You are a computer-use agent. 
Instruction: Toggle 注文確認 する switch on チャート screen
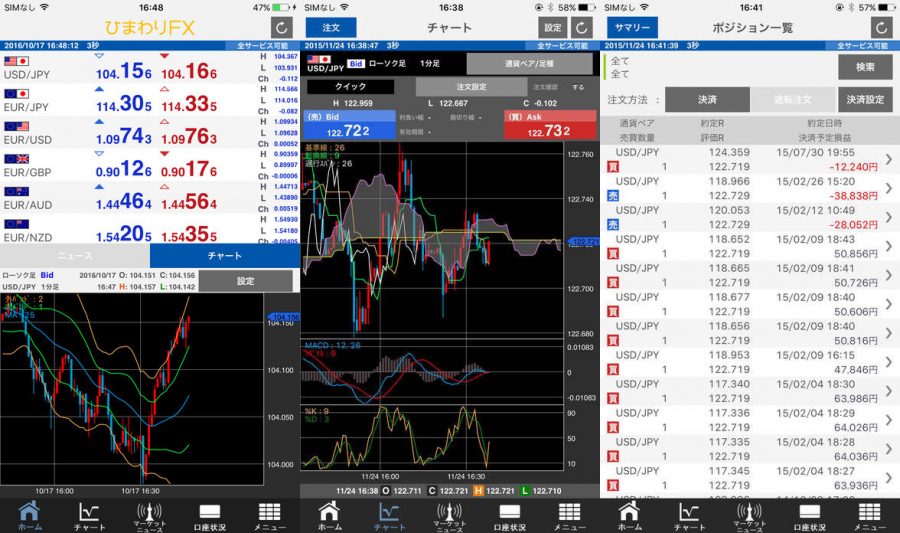coord(577,87)
